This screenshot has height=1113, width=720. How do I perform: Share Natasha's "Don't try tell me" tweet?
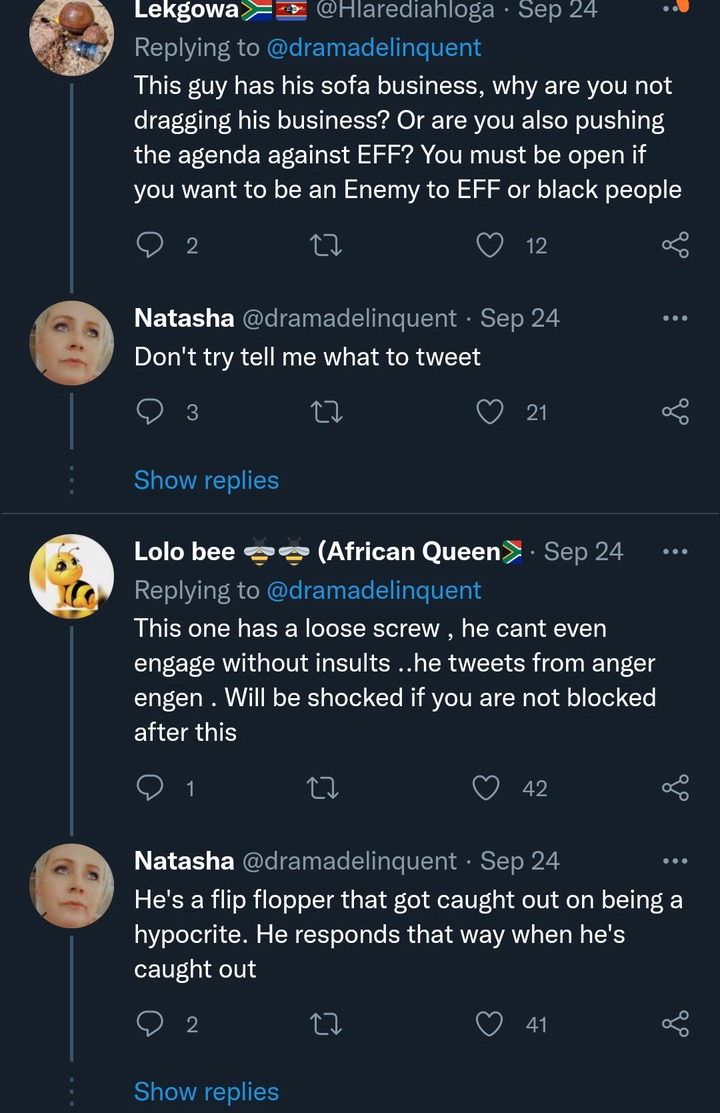[675, 412]
